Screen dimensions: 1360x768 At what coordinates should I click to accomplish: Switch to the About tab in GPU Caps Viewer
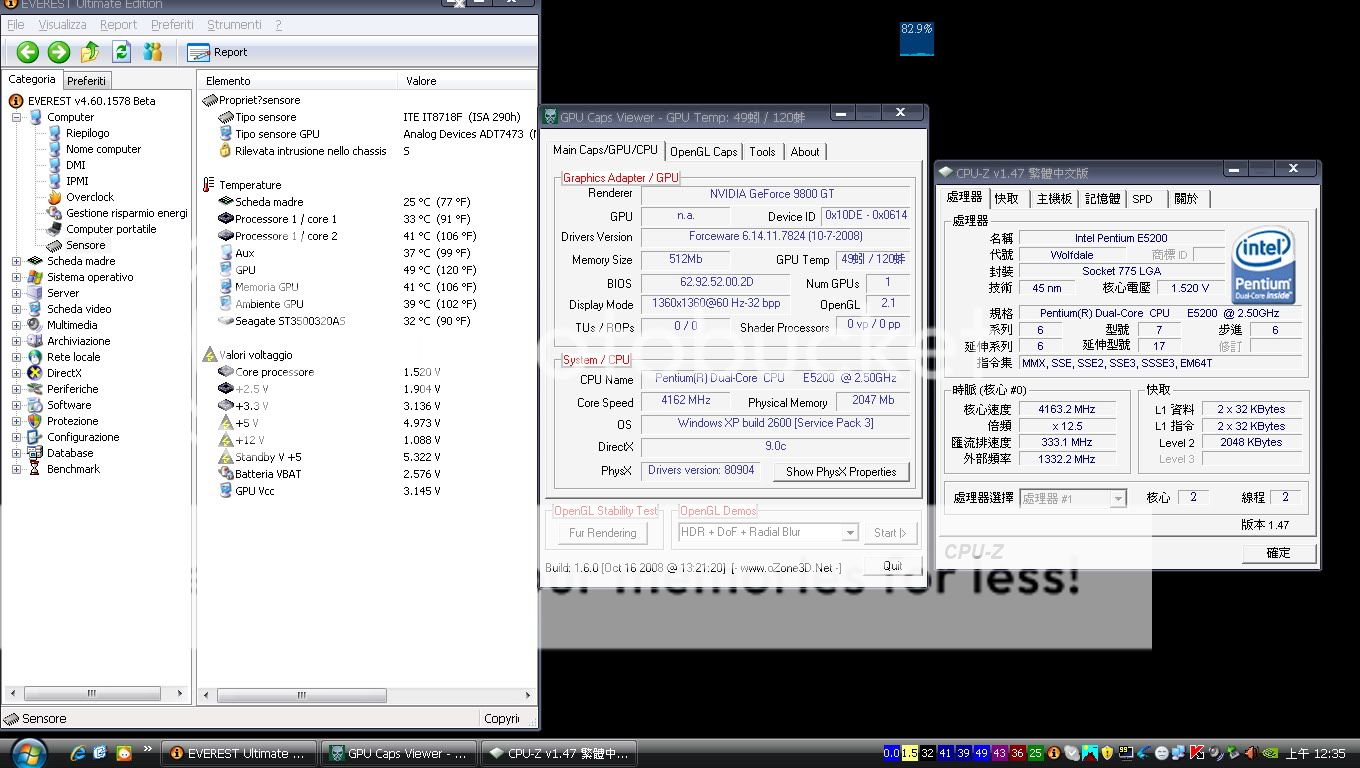805,152
